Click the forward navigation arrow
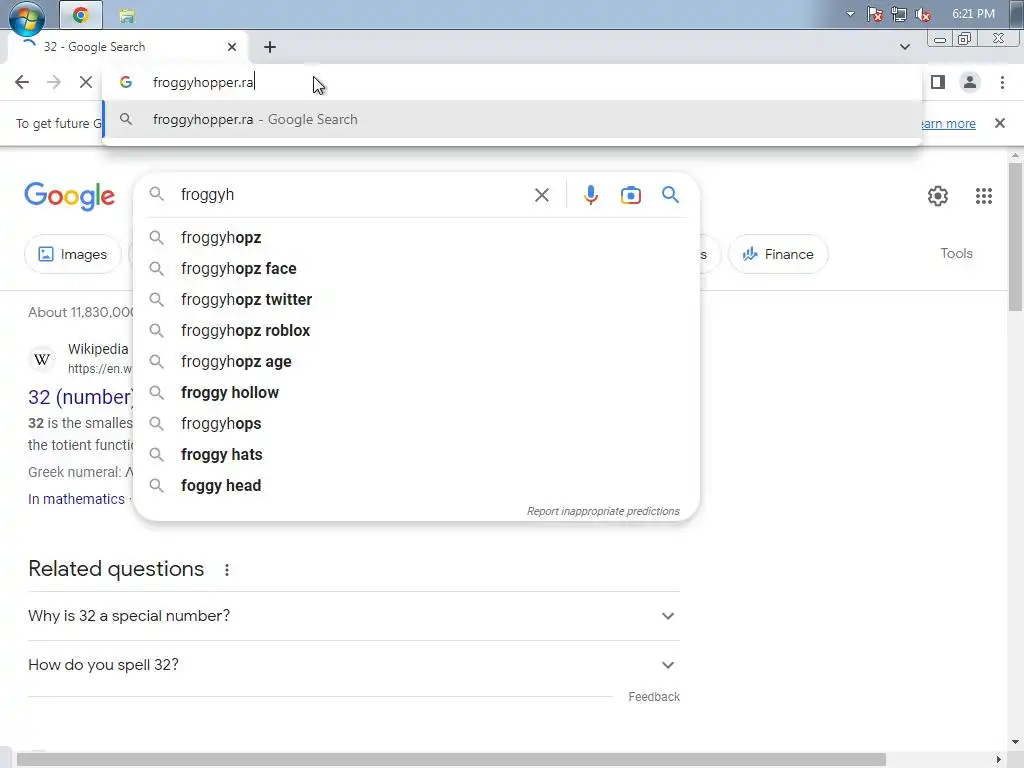The image size is (1024, 768). (54, 82)
